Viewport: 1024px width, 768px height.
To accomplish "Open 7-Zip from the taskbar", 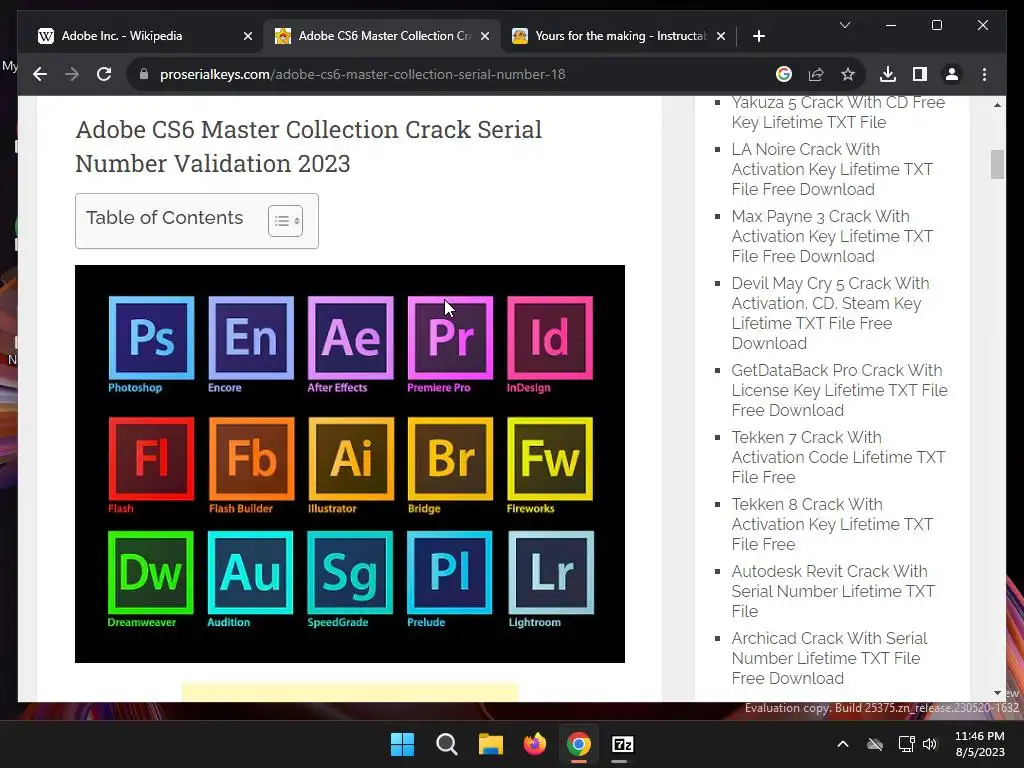I will (622, 744).
